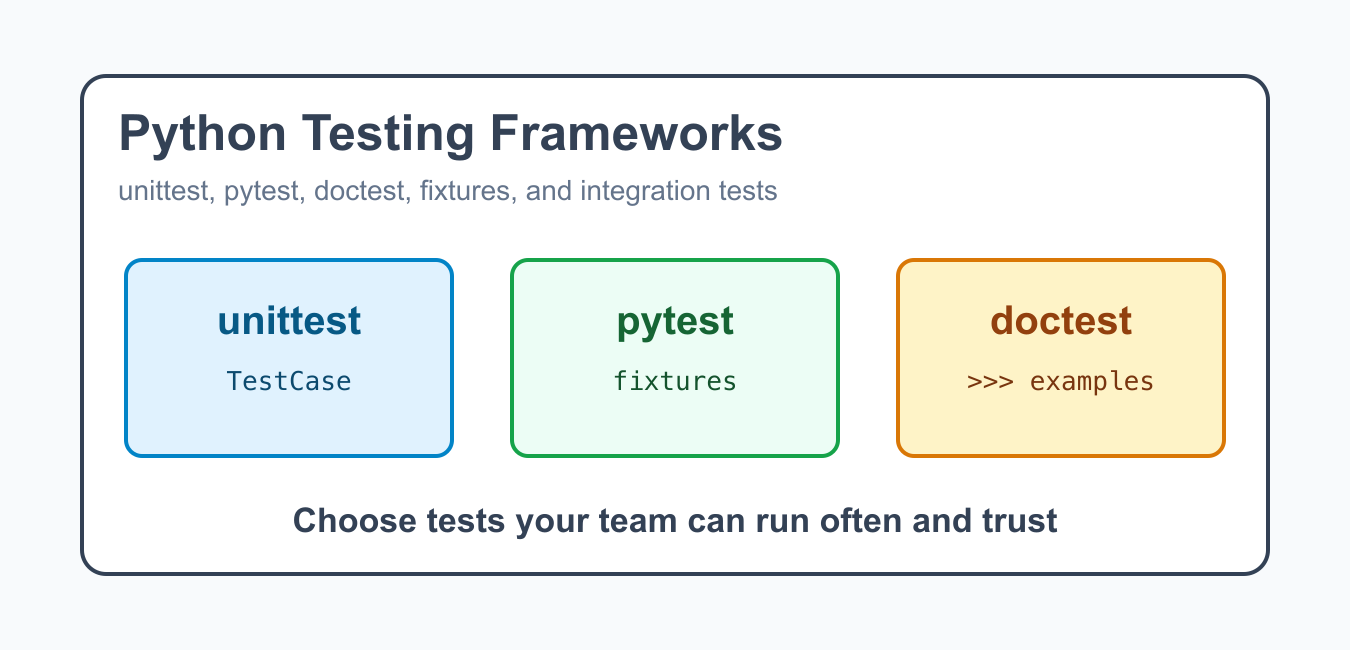Click 'fixtures' code label in pytest card
The height and width of the screenshot is (650, 1350).
click(675, 381)
